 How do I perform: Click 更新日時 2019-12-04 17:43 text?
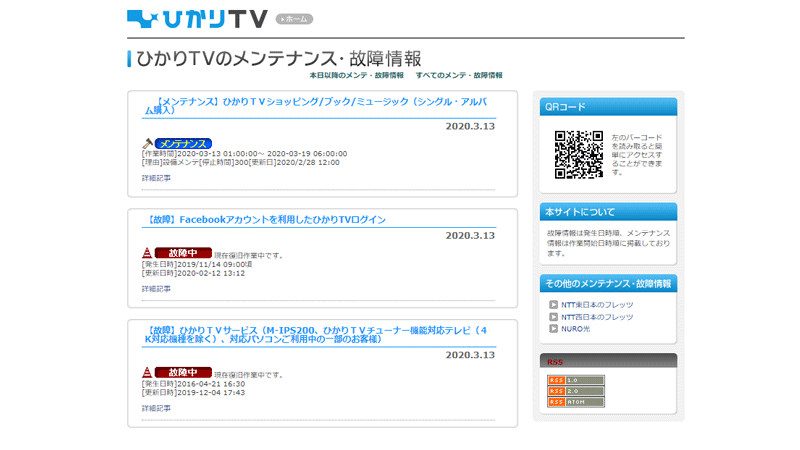193,393
